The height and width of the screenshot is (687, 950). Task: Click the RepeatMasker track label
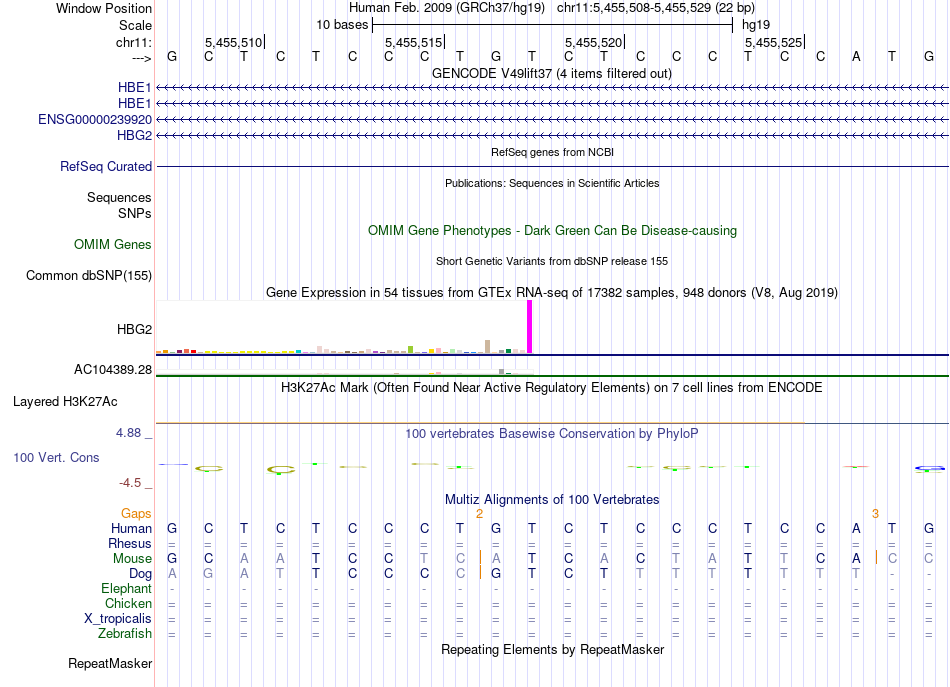(110, 663)
